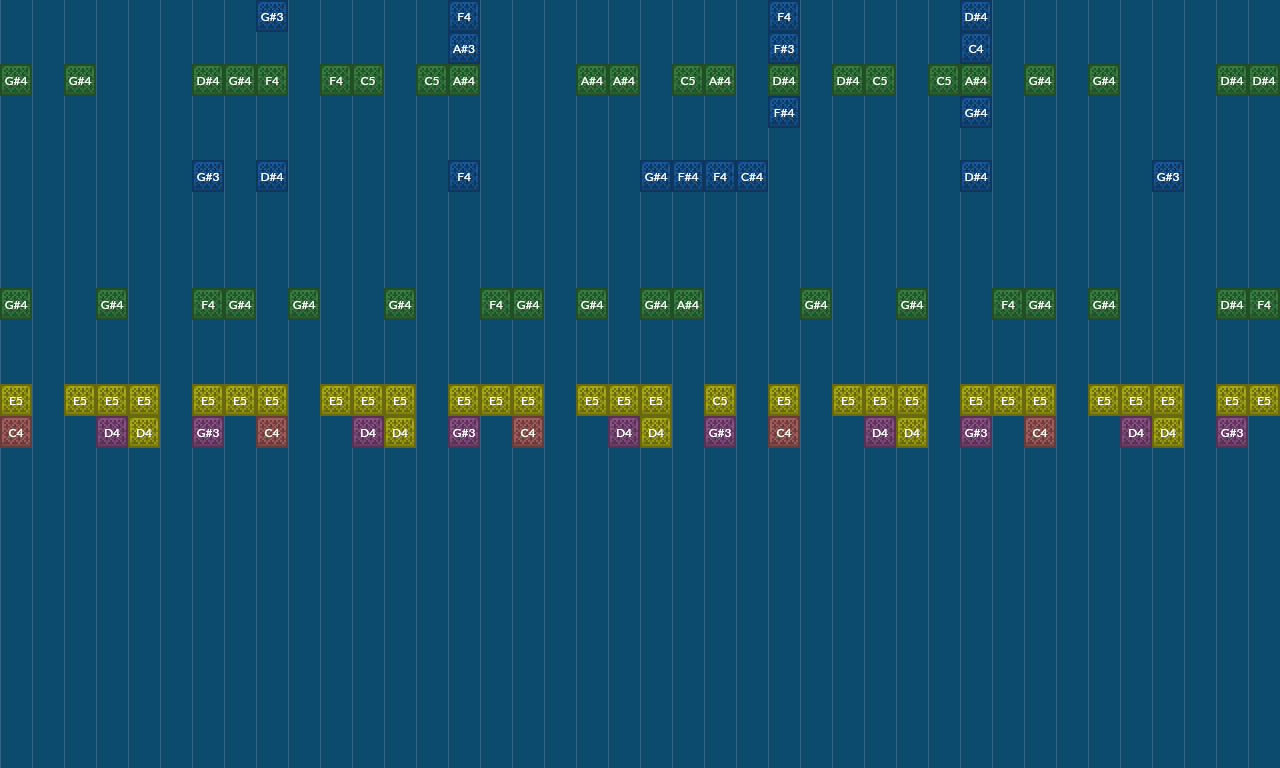Click the blue C#4 note block
Screen dimensions: 1280x768
click(x=752, y=177)
